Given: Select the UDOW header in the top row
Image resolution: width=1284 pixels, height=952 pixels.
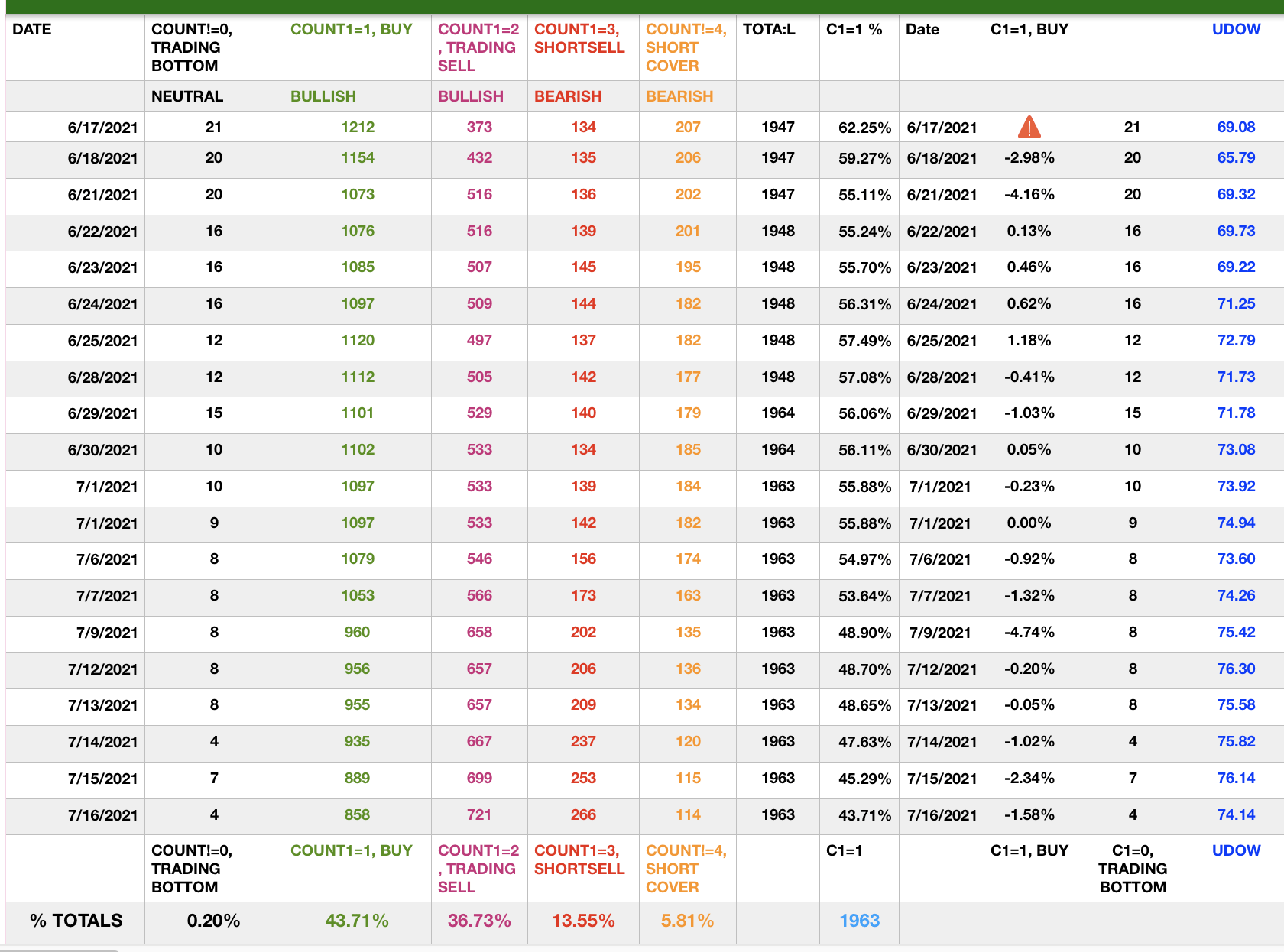Looking at the screenshot, I should tap(1236, 30).
